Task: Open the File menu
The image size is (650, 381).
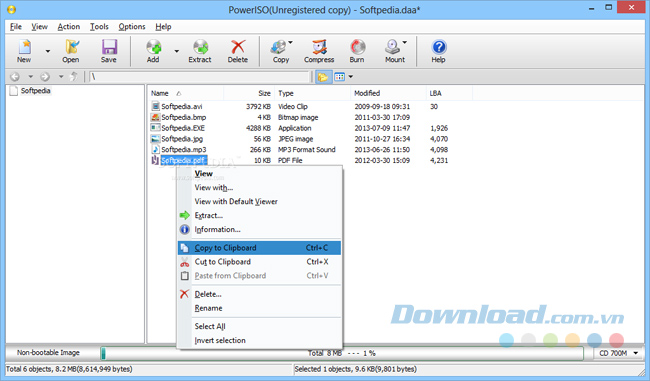Action: [x=16, y=27]
